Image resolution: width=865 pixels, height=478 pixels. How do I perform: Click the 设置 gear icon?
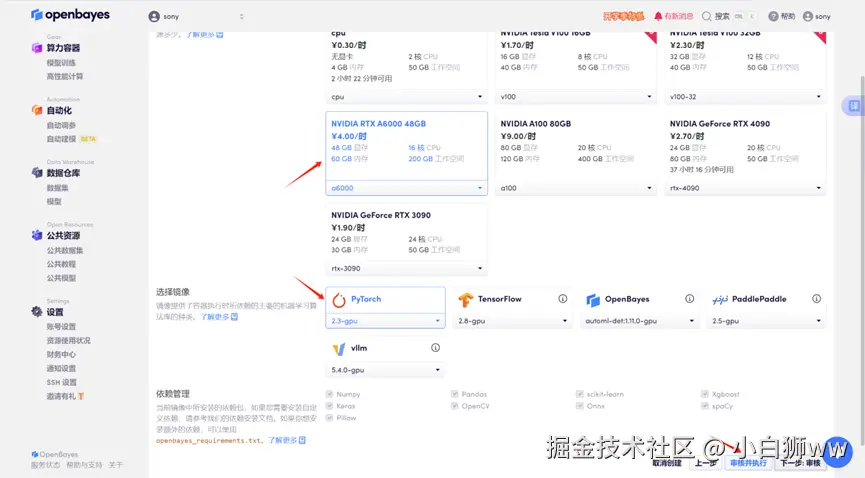point(36,312)
